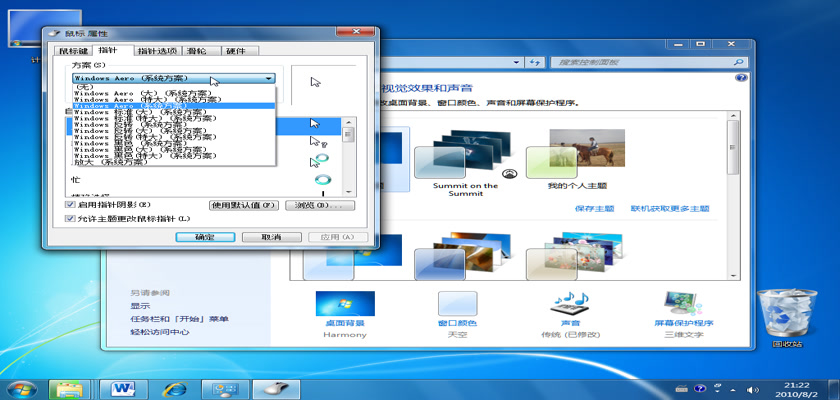The width and height of the screenshot is (840, 400).
Task: Switch to the 硬件 tab
Action: [x=236, y=50]
